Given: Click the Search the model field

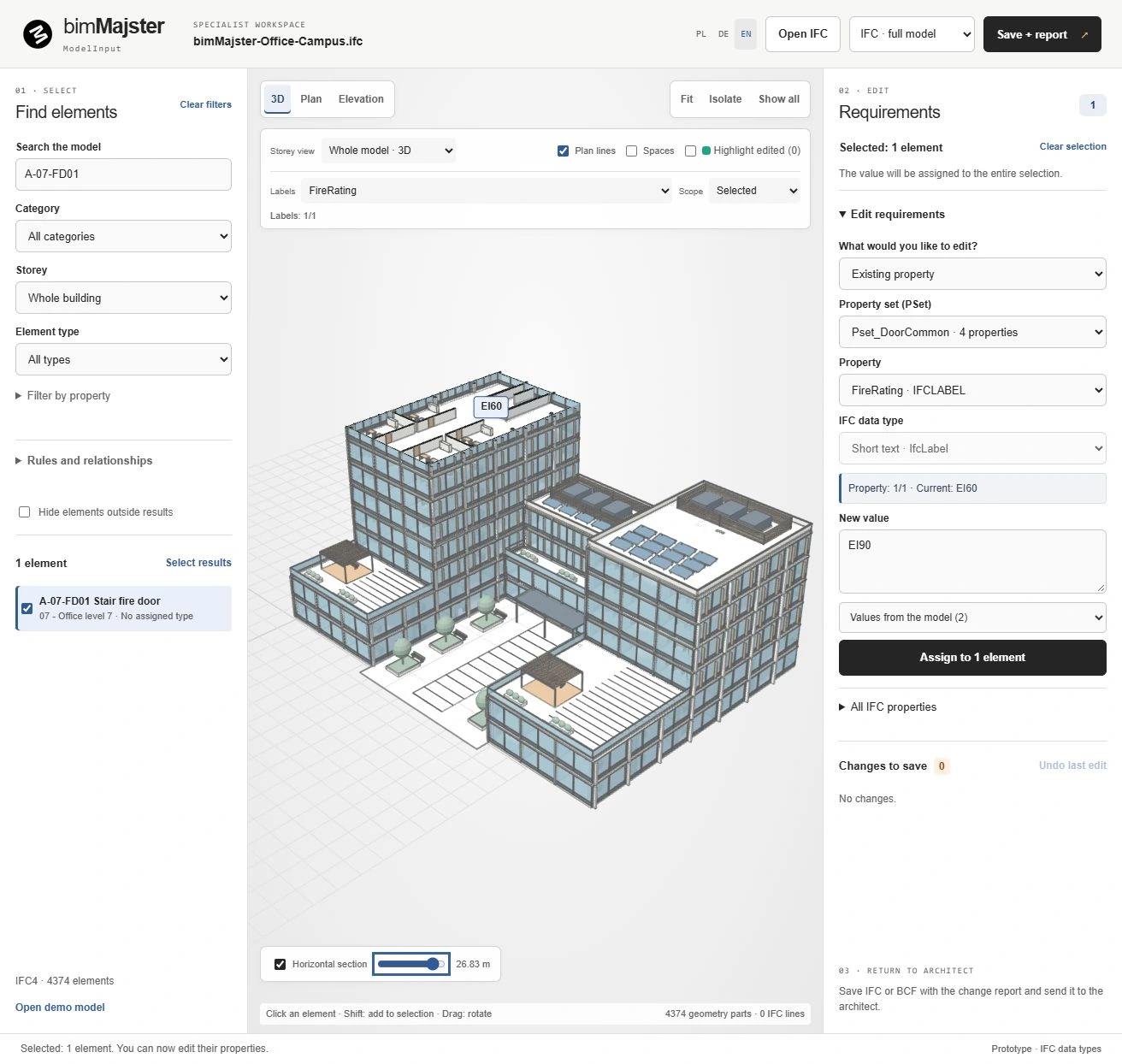Looking at the screenshot, I should point(123,174).
